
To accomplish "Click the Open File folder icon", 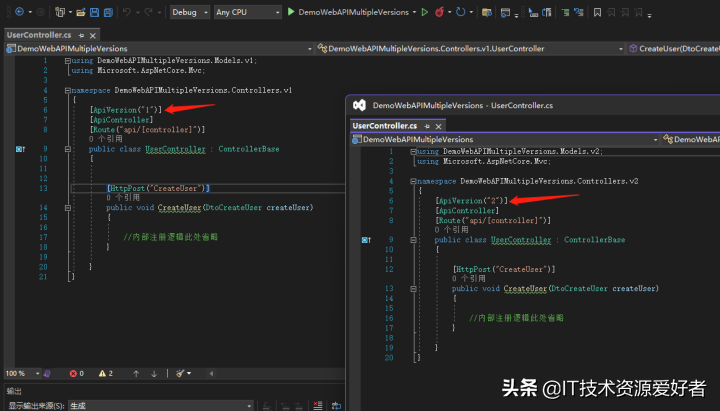I will pyautogui.click(x=81, y=12).
